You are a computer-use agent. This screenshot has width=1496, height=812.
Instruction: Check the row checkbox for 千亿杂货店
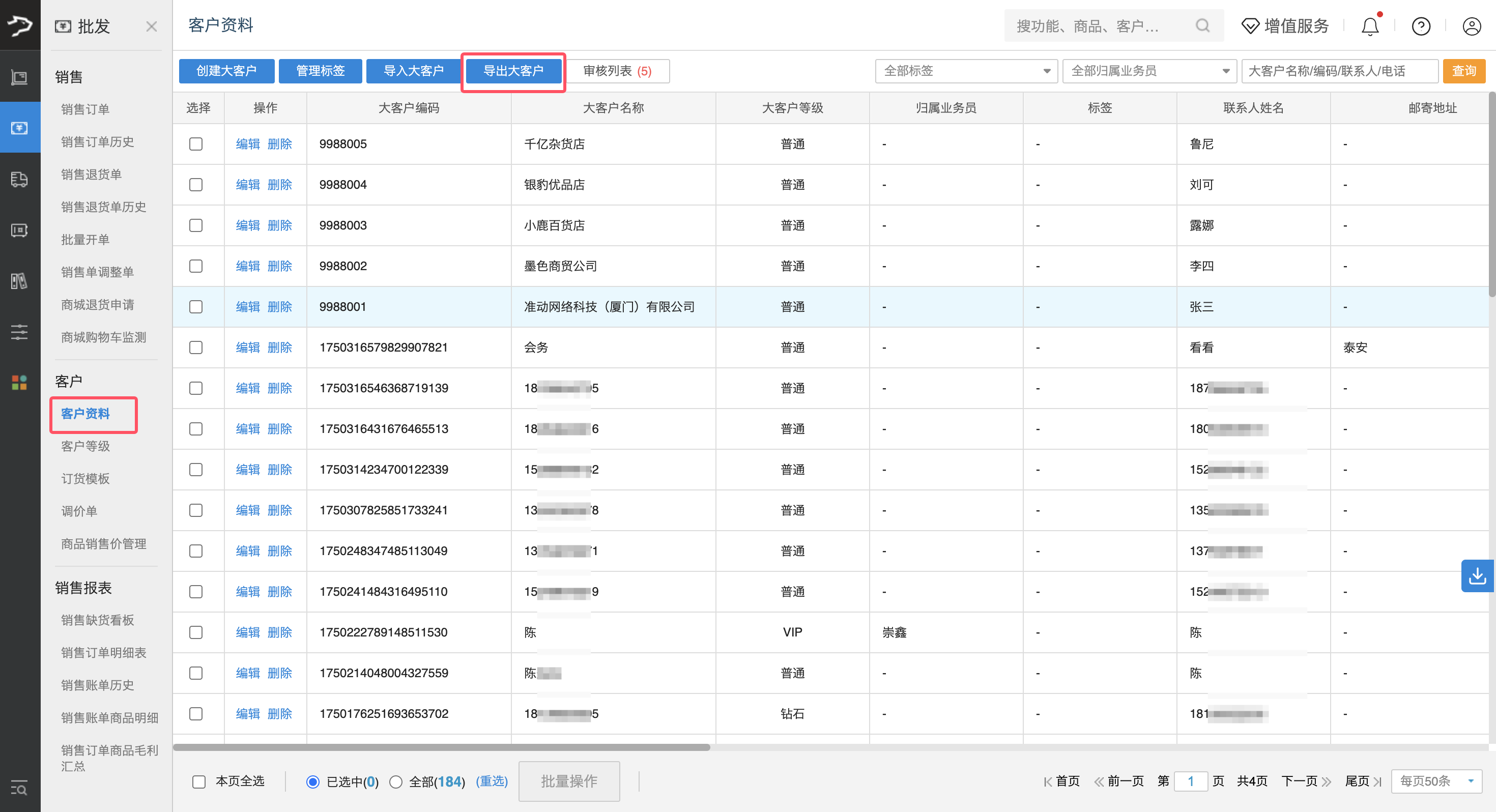[196, 143]
